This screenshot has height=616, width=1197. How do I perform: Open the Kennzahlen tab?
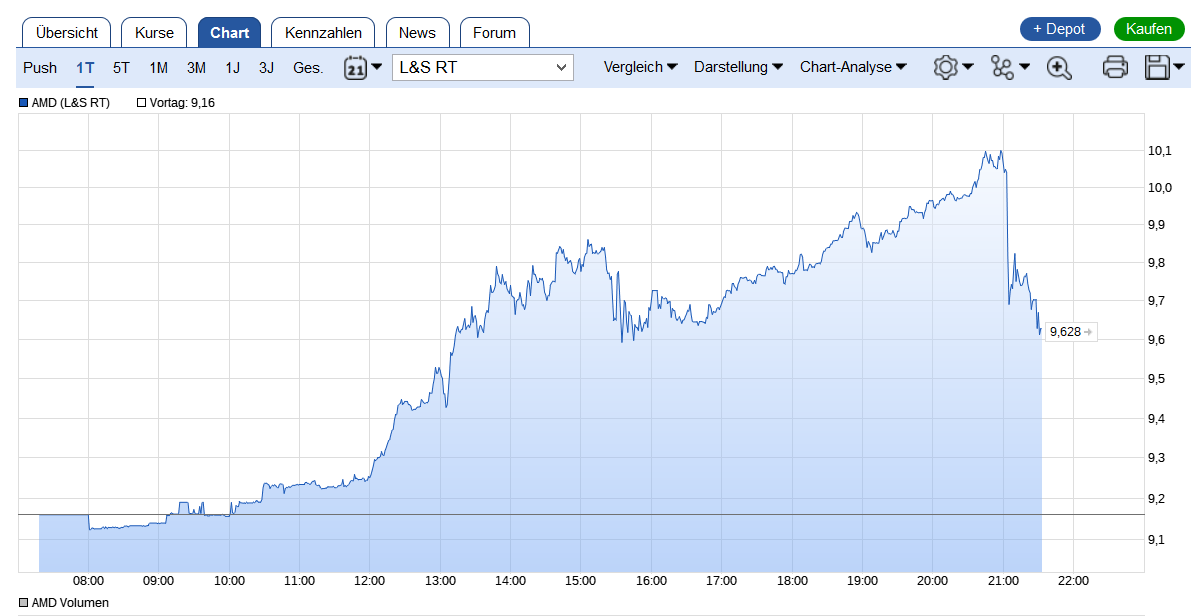(323, 33)
